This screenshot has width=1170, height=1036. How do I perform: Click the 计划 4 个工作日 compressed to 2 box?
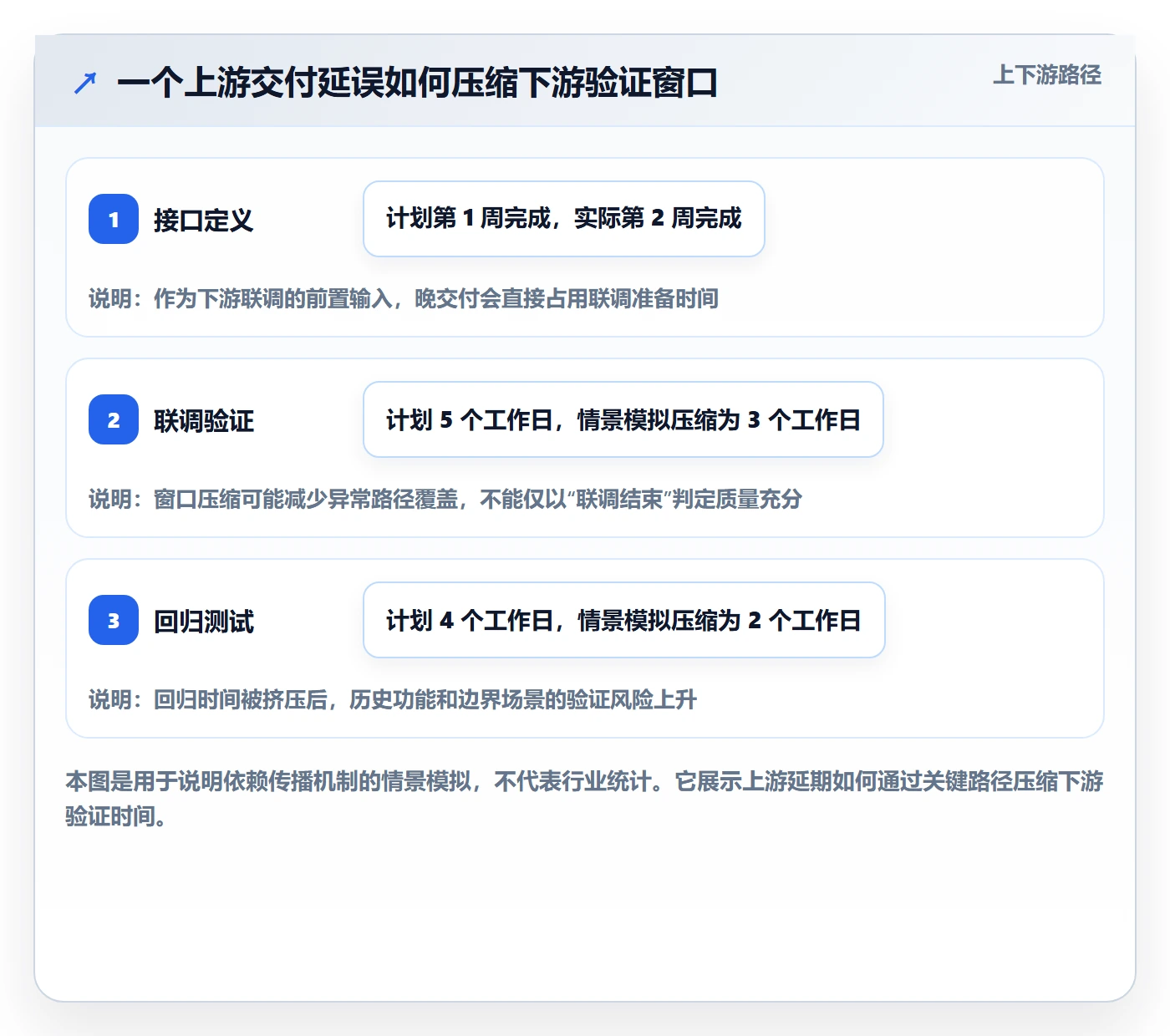tap(624, 620)
